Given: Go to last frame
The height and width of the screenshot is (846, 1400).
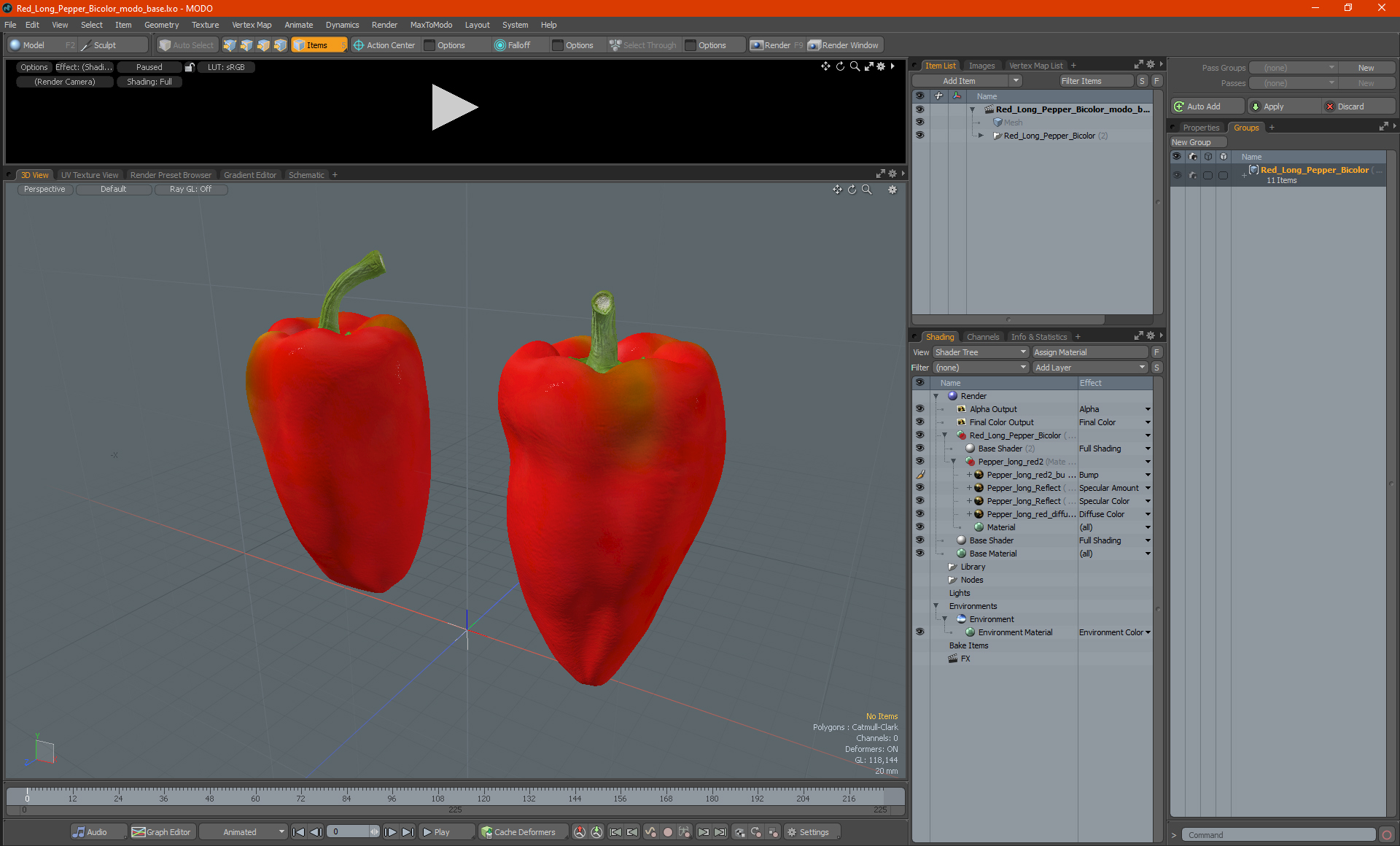Looking at the screenshot, I should pyautogui.click(x=408, y=832).
